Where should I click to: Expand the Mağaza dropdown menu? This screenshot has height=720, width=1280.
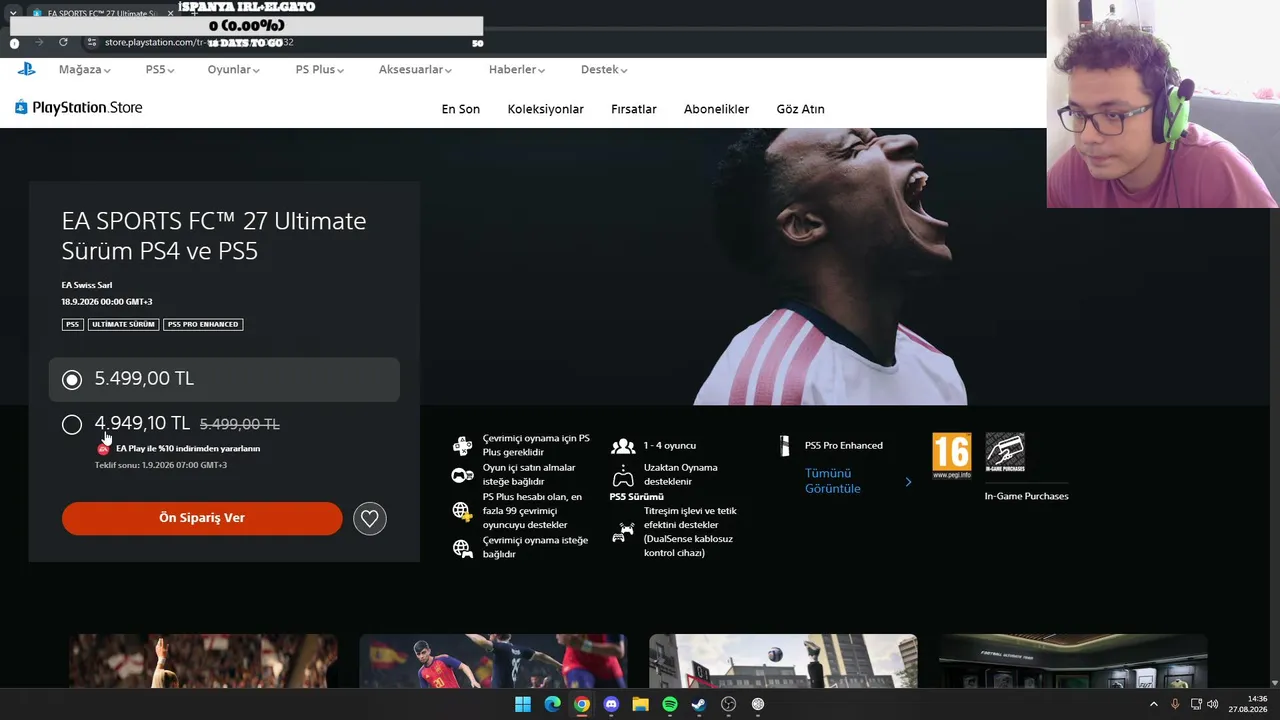85,70
